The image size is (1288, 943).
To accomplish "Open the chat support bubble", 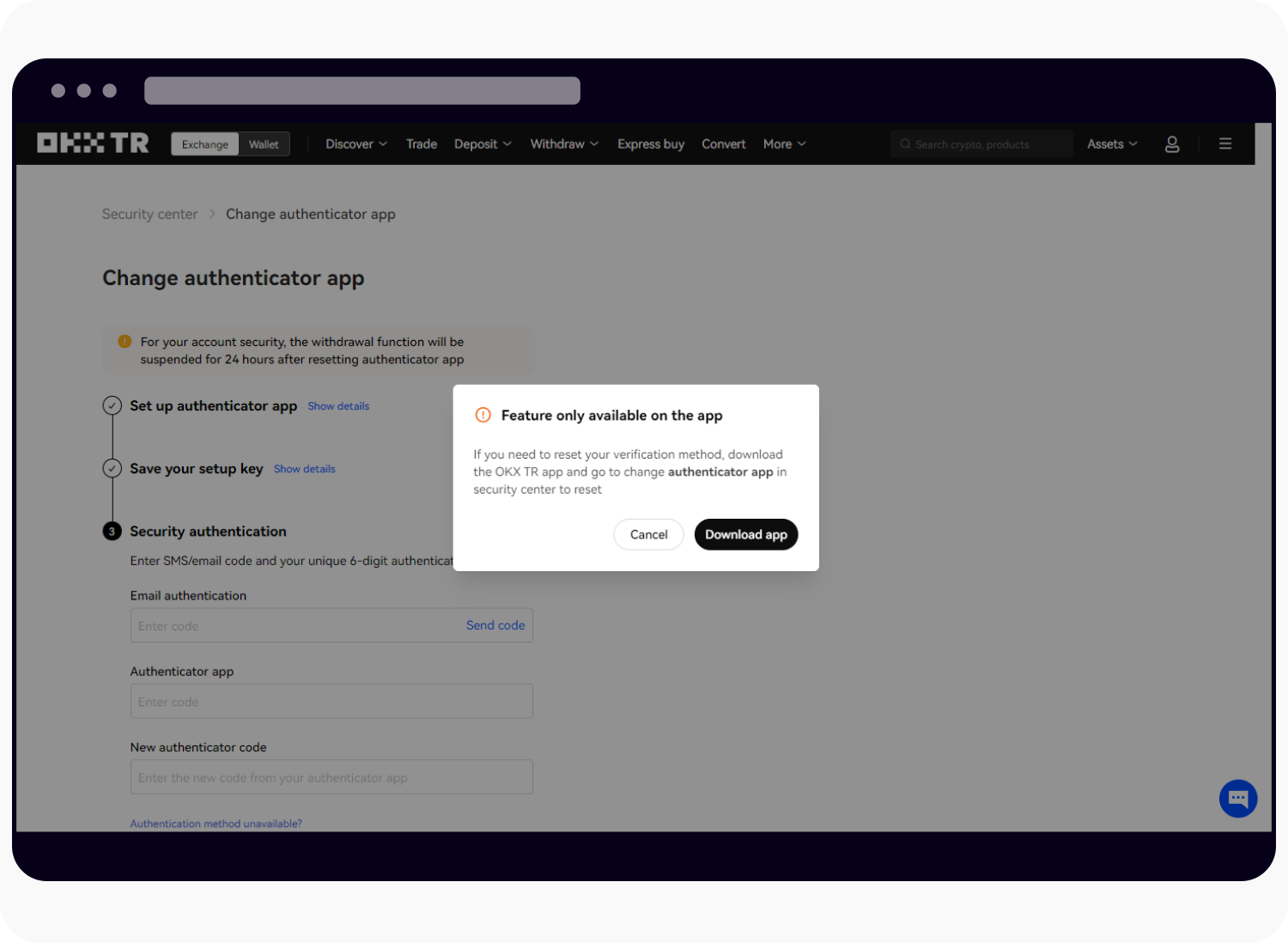I will (1237, 798).
